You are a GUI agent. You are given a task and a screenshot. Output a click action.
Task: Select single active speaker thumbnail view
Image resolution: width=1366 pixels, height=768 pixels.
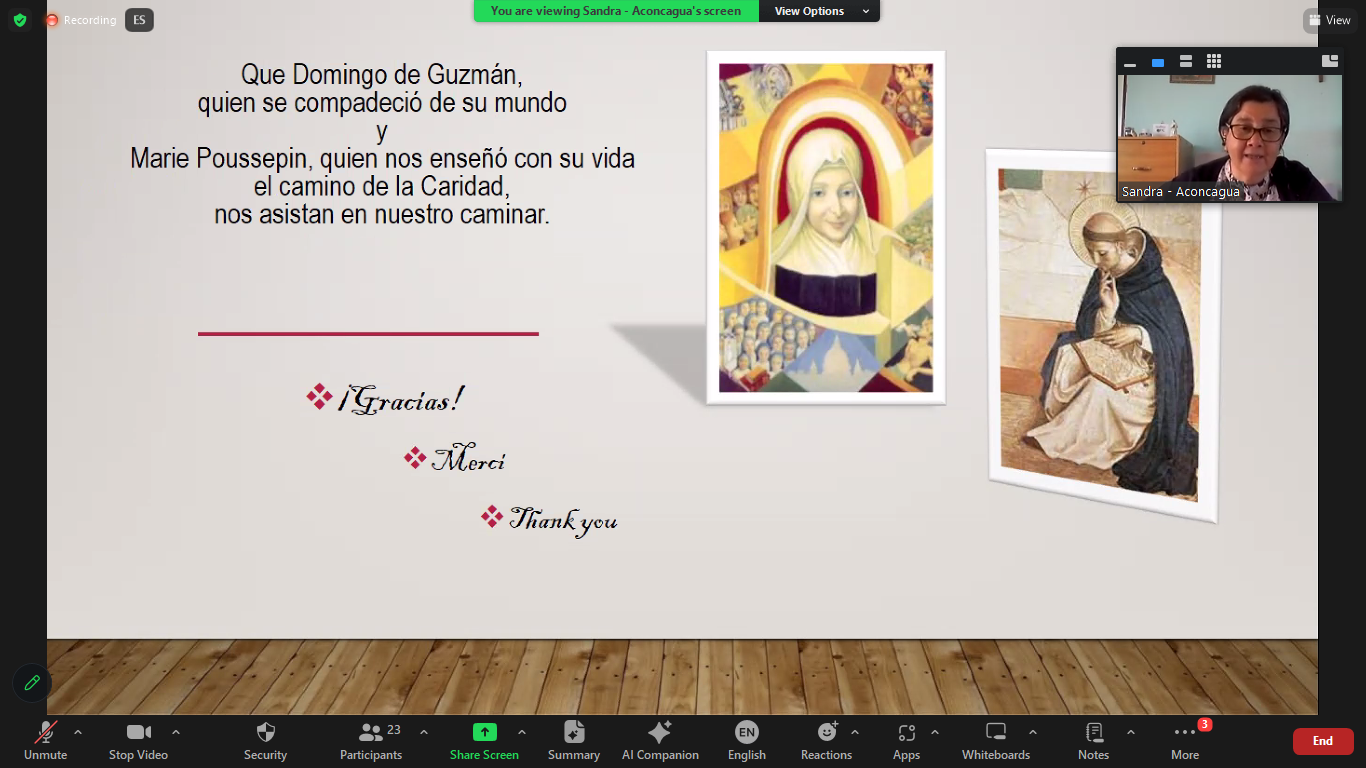[x=1158, y=62]
